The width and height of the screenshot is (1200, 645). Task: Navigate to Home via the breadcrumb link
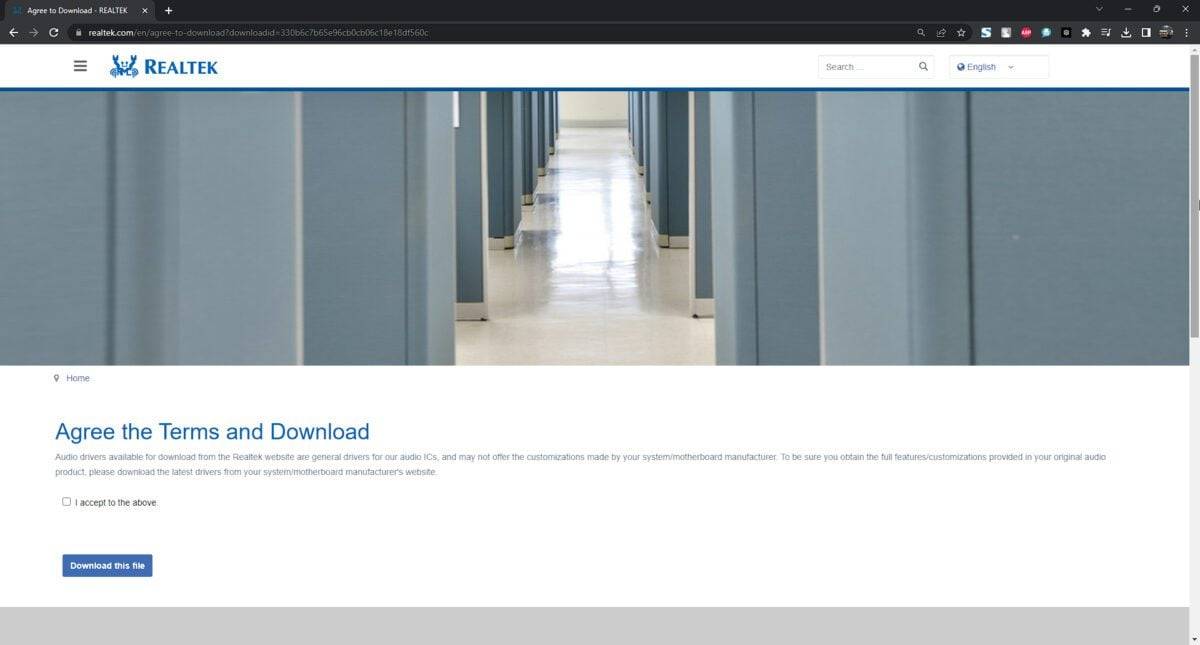[x=77, y=377]
